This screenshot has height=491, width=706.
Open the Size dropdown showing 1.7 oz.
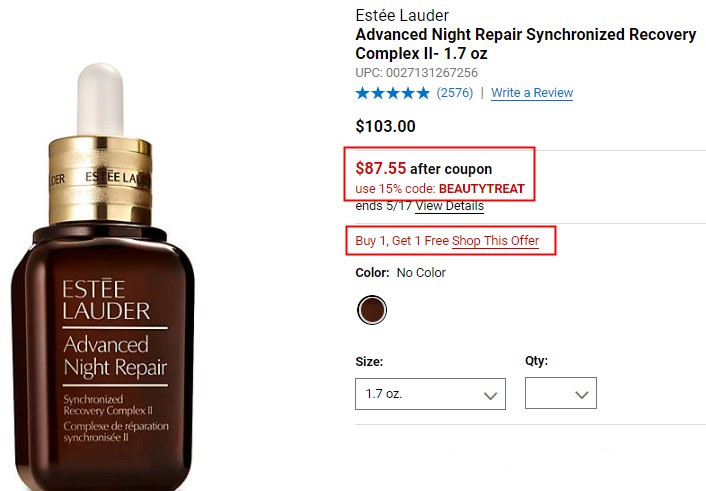tap(430, 394)
